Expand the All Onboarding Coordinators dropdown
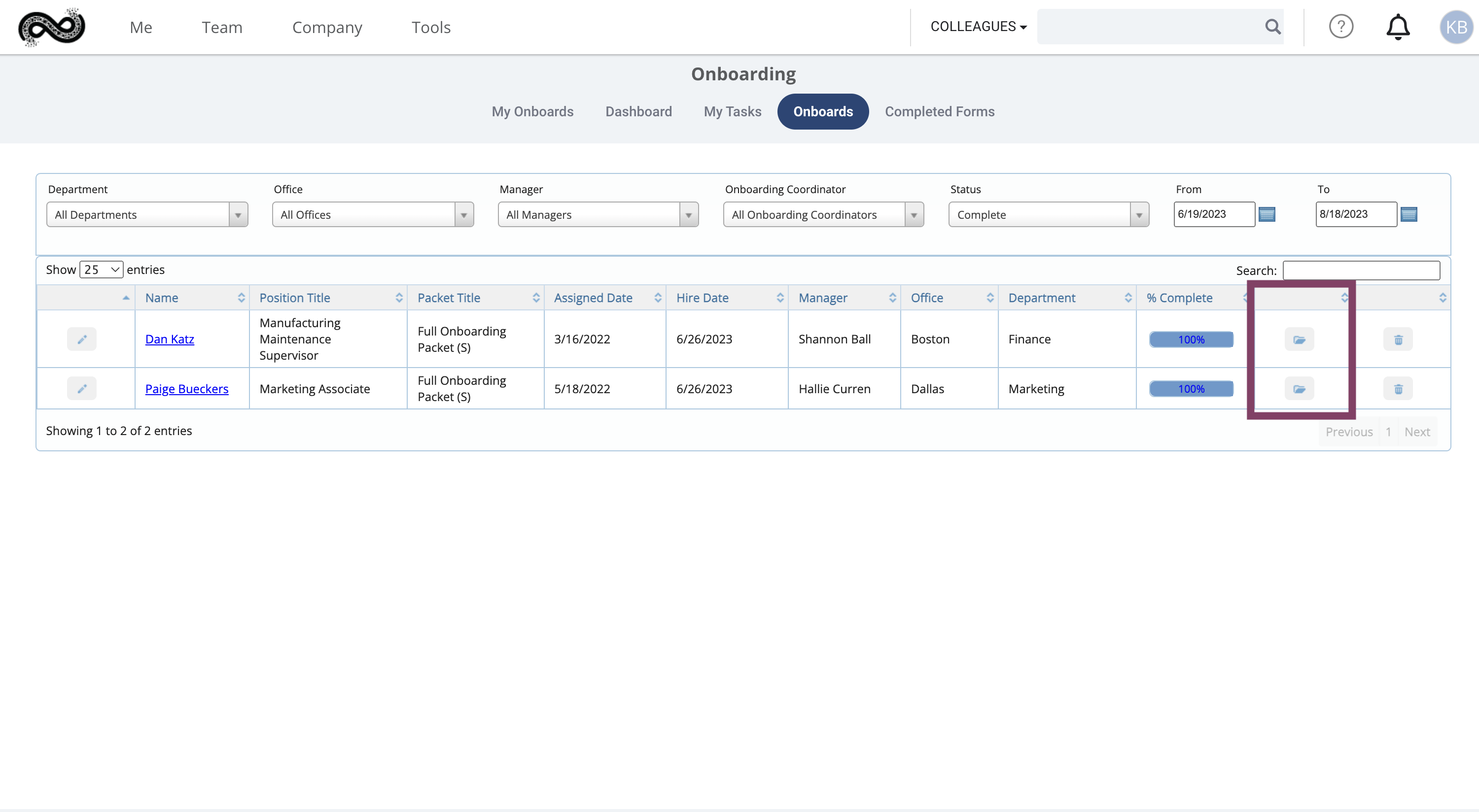 click(x=823, y=215)
